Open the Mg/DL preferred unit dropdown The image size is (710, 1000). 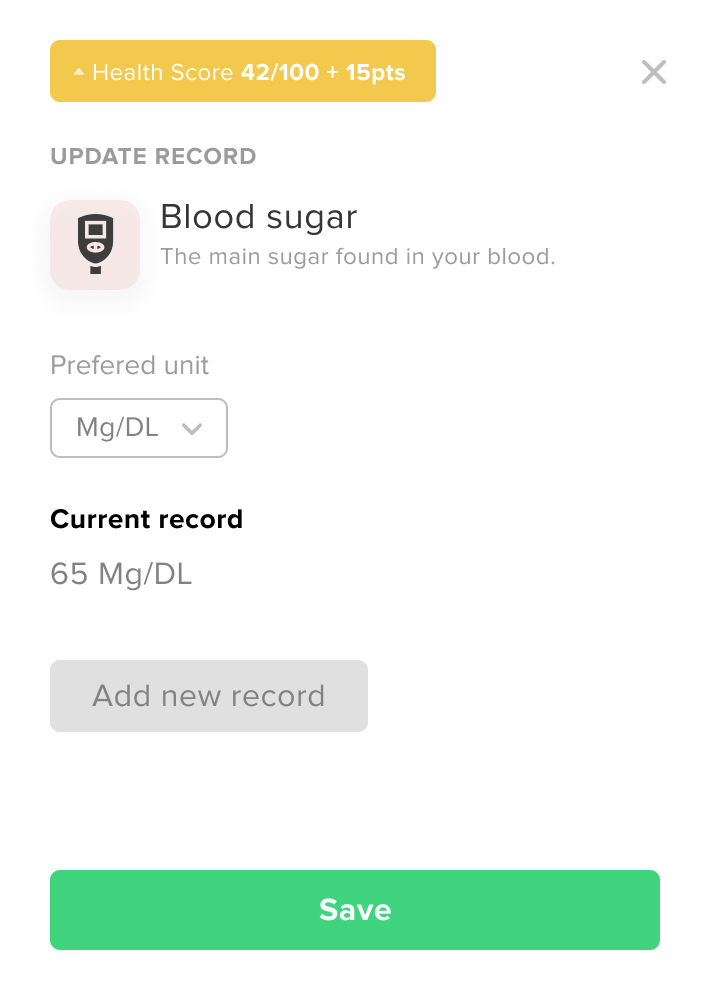(x=139, y=428)
